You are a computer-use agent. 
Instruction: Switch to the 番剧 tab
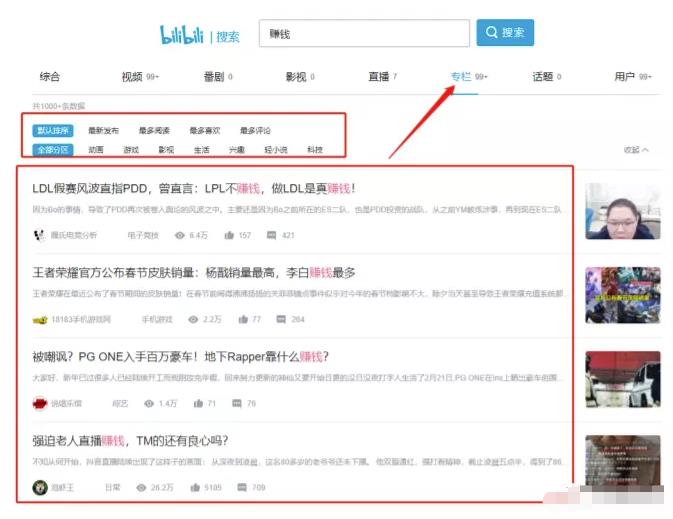(218, 77)
